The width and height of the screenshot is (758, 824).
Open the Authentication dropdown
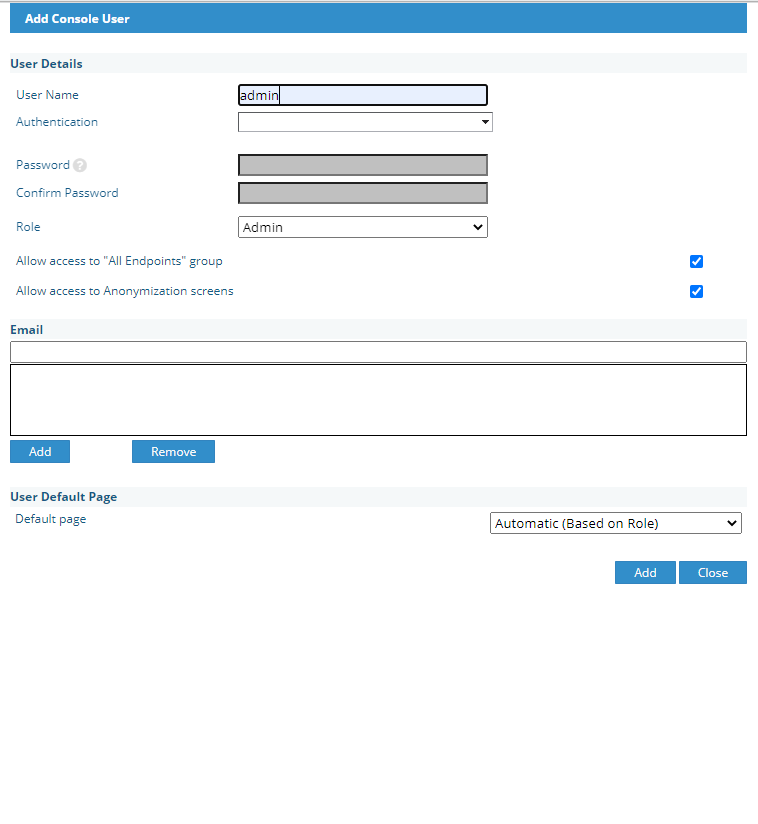point(365,122)
